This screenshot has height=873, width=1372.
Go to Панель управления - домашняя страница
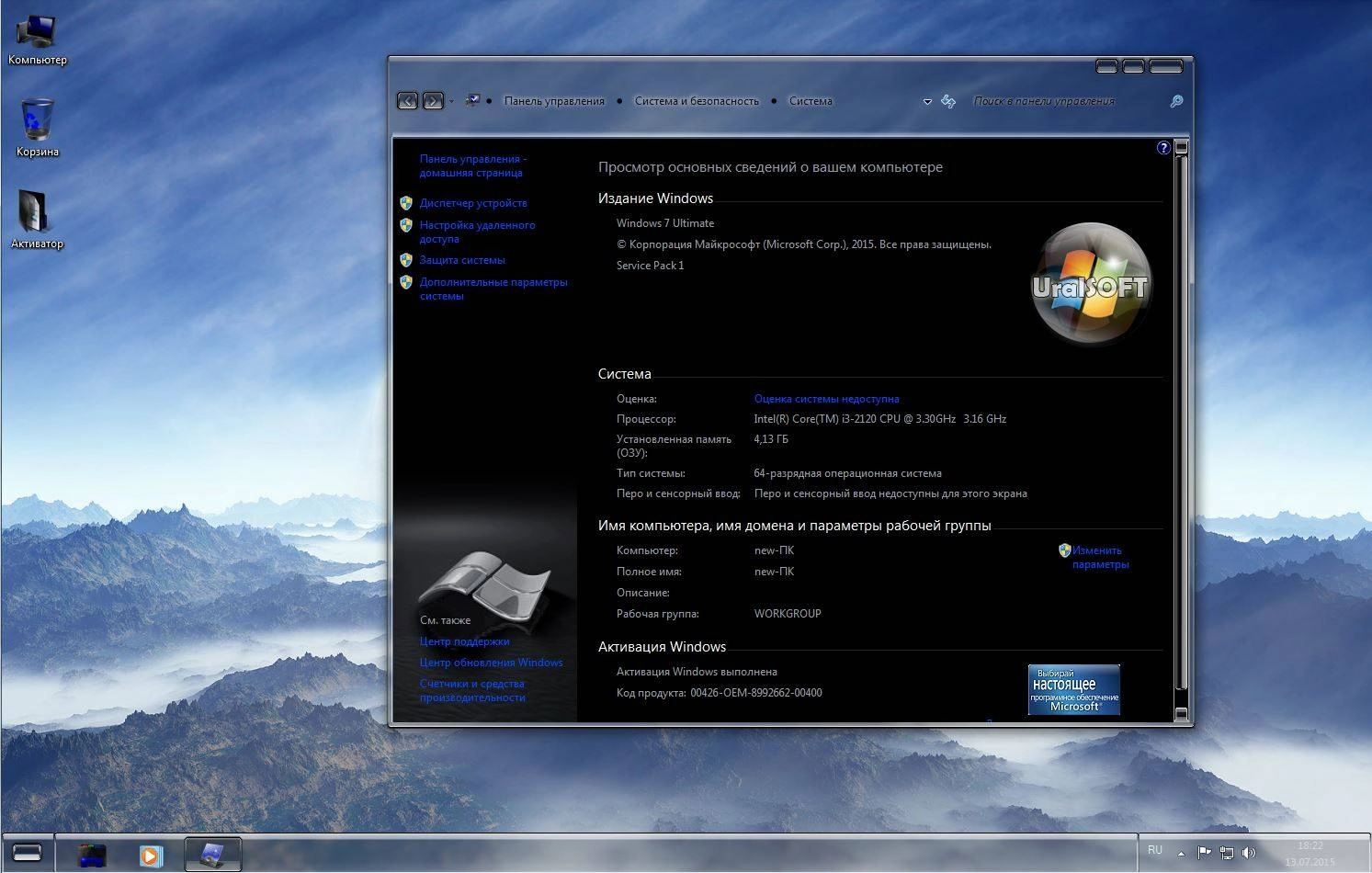472,165
